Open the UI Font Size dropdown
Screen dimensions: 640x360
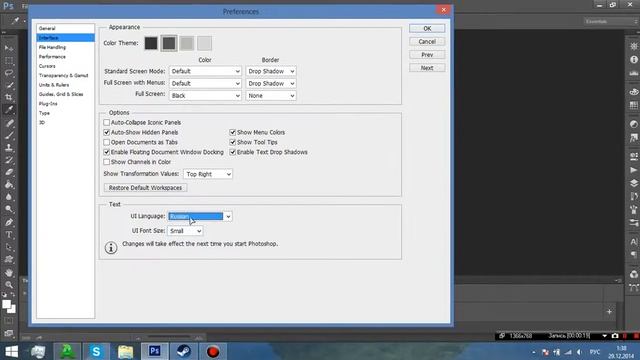(x=185, y=231)
